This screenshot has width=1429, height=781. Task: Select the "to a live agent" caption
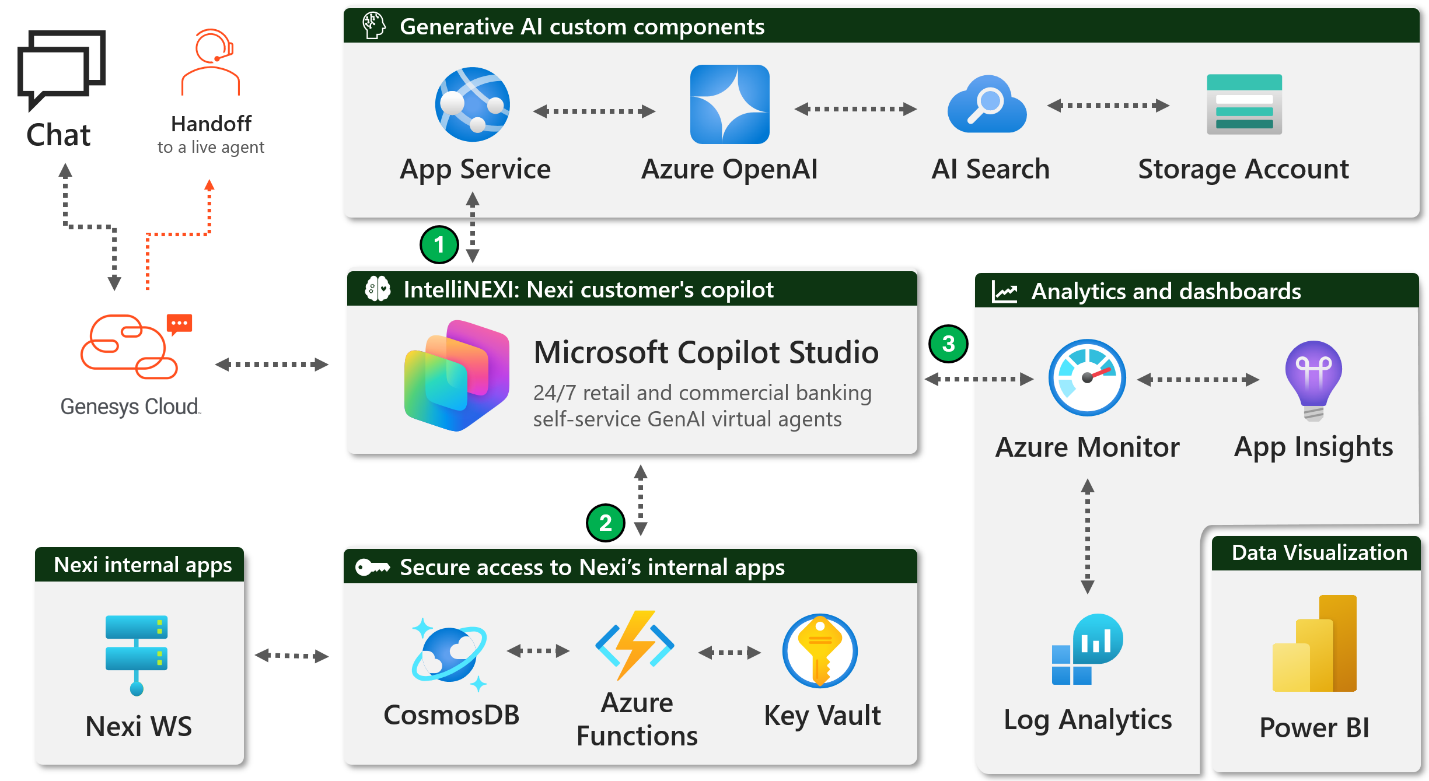click(x=211, y=147)
